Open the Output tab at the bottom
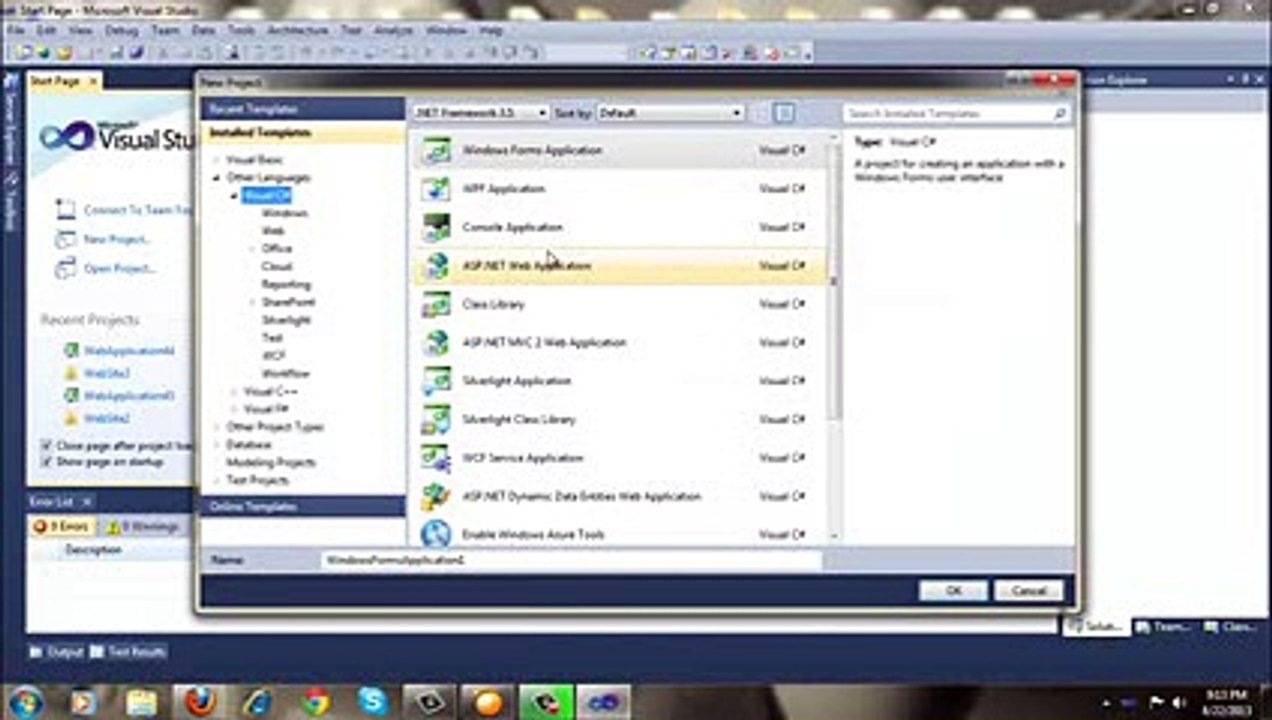 56,652
